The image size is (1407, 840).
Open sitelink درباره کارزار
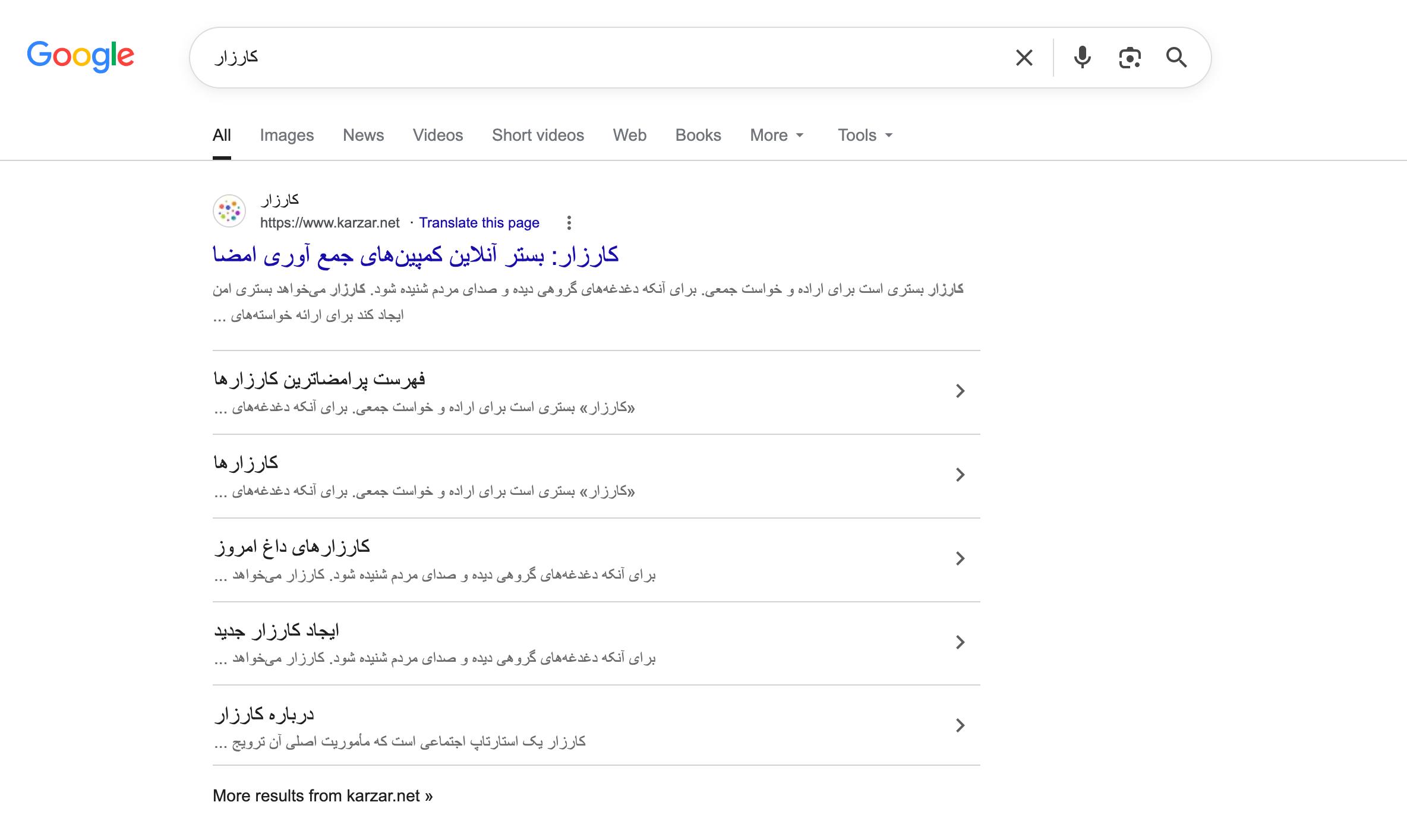[x=264, y=714]
